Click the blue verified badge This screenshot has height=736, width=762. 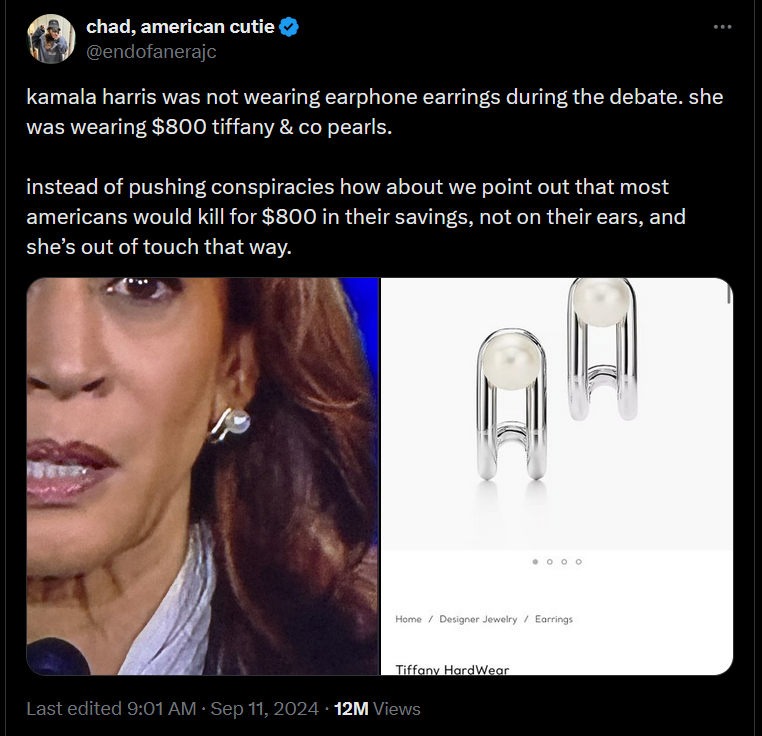tap(290, 27)
